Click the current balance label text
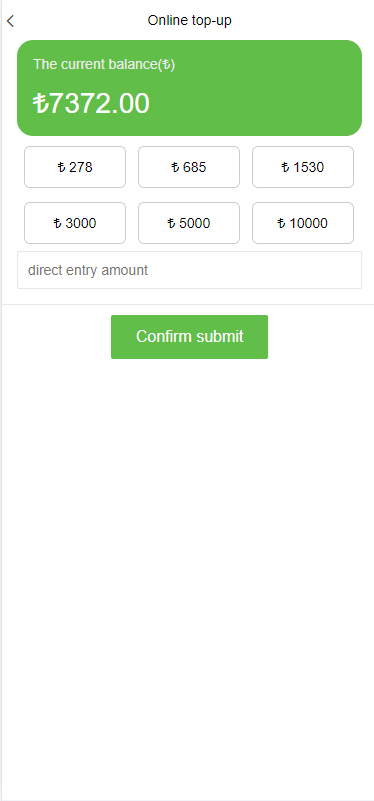The image size is (374, 801). (x=104, y=65)
